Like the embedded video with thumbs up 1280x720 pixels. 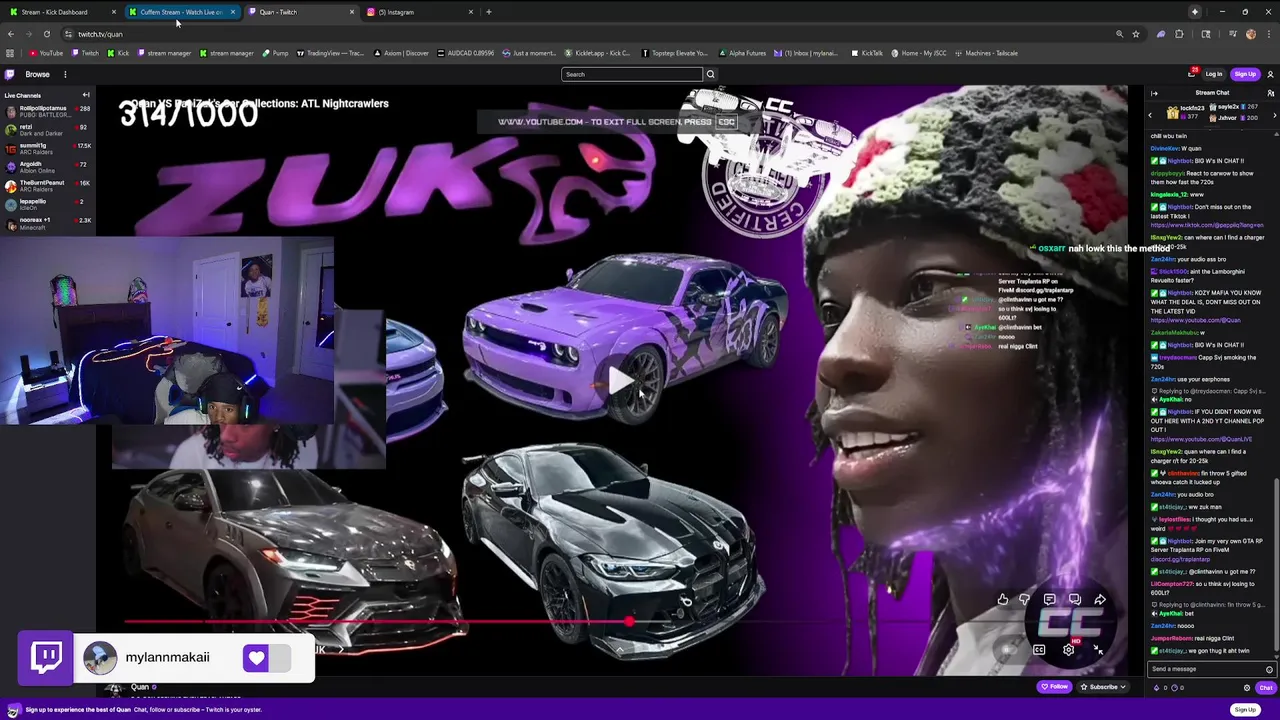click(1002, 600)
